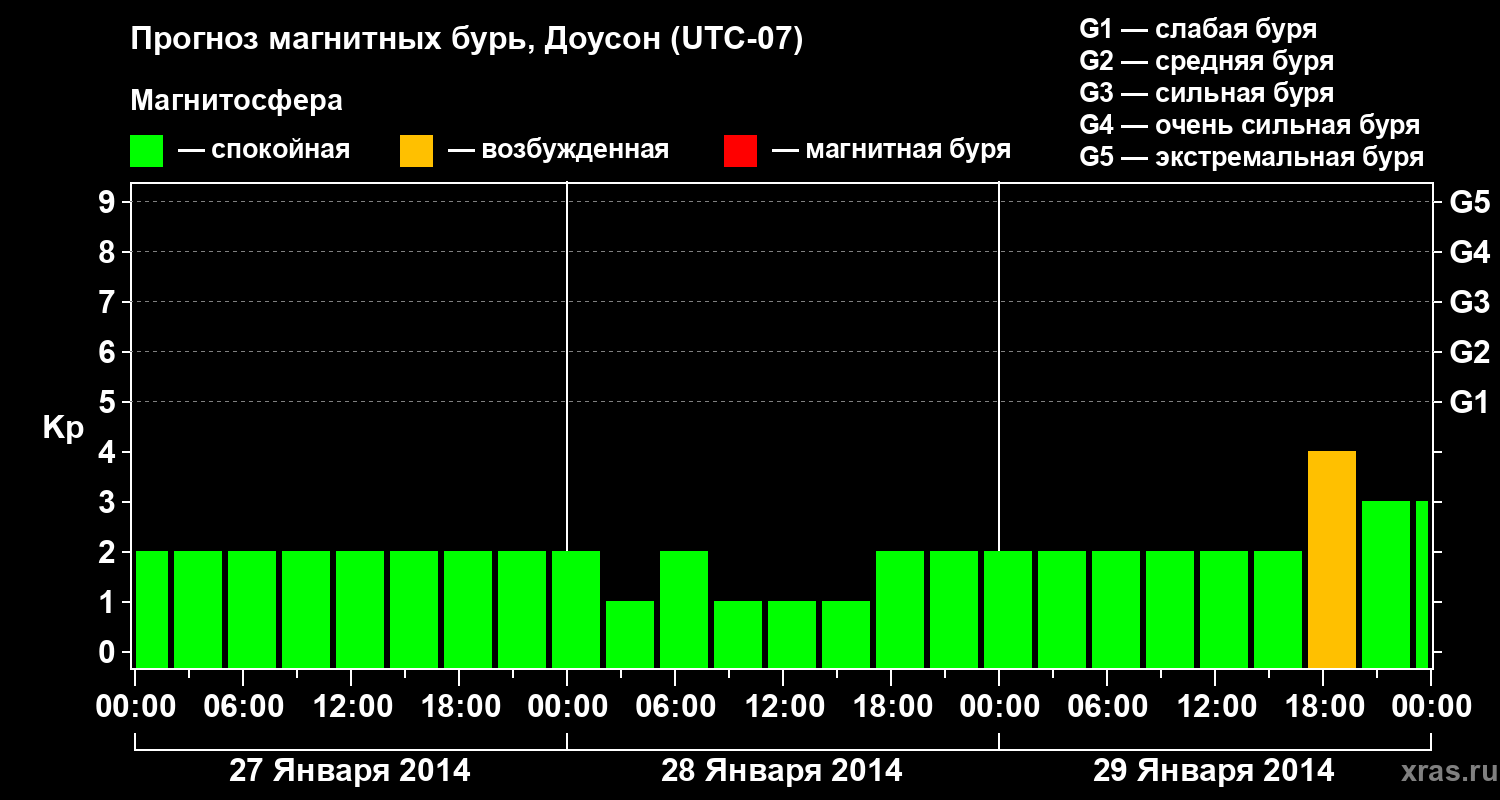1500x800 pixels.
Task: Click the '— магнитная буря' legend label
Action: [x=892, y=150]
